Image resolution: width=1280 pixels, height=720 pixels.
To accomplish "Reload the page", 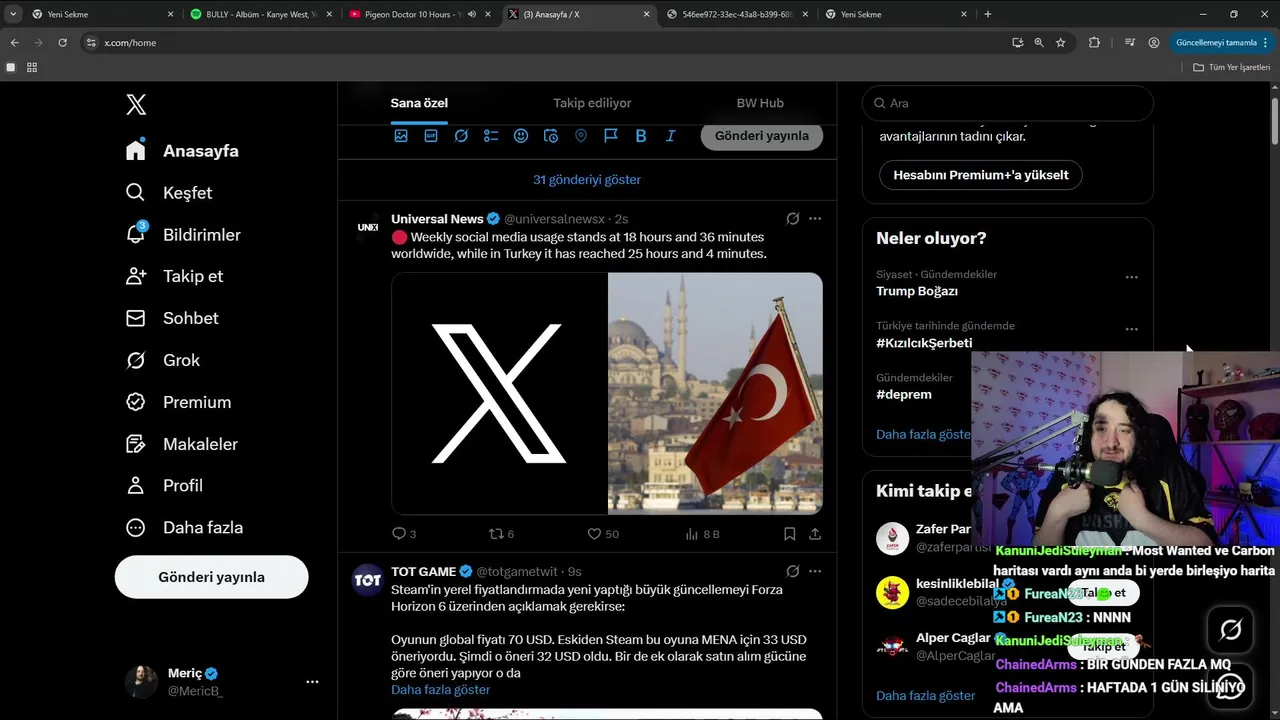I will click(62, 43).
